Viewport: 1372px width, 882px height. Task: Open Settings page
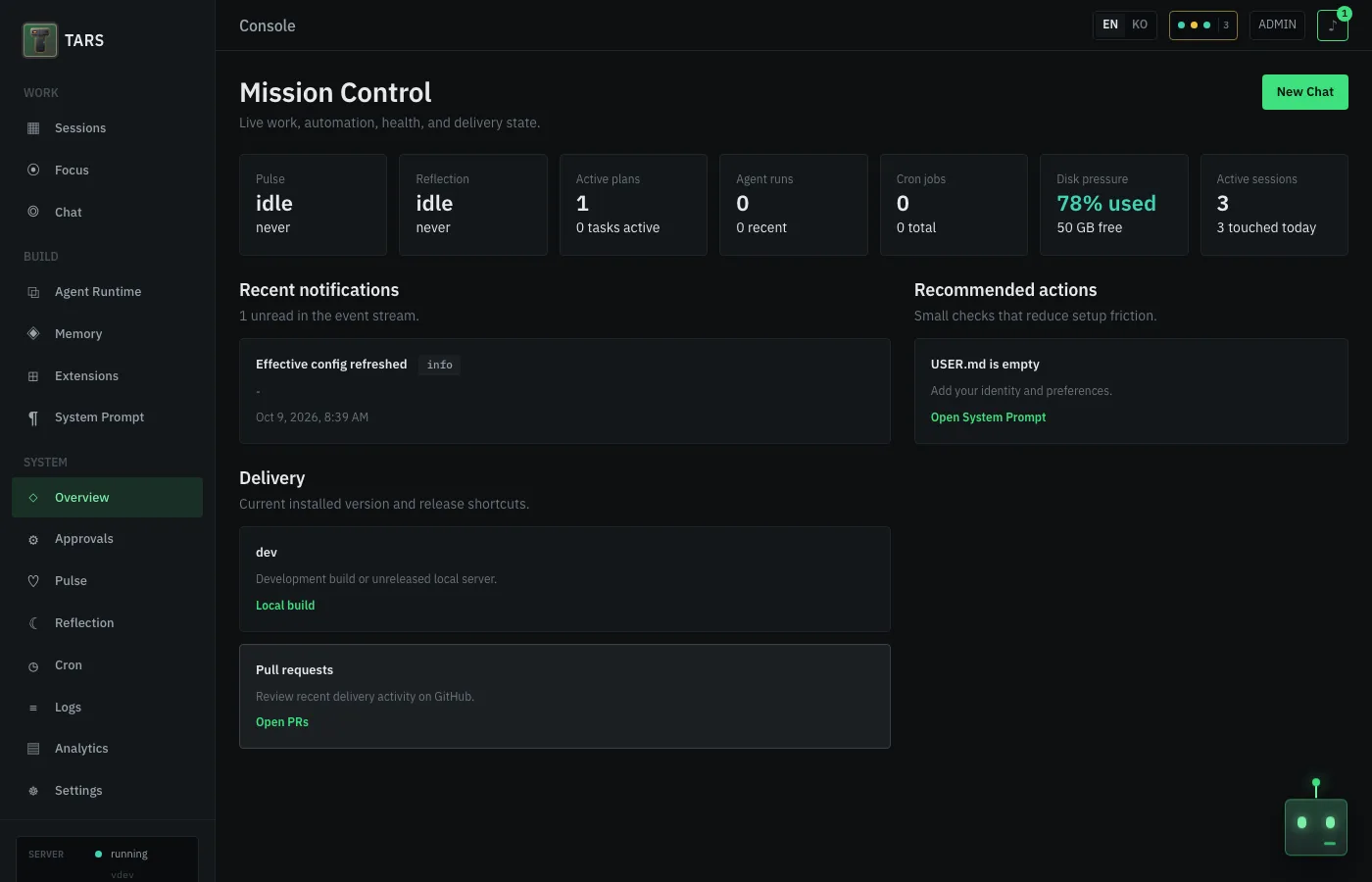pyautogui.click(x=107, y=791)
